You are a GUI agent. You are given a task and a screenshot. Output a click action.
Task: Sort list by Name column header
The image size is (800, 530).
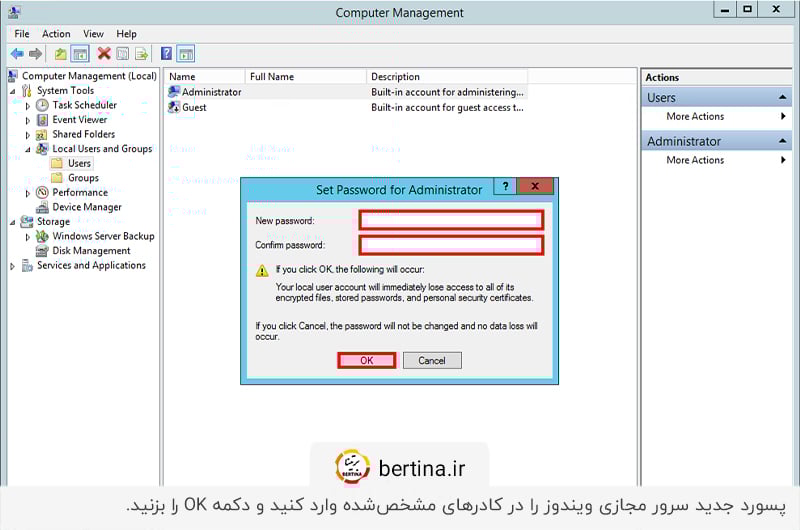tap(205, 77)
